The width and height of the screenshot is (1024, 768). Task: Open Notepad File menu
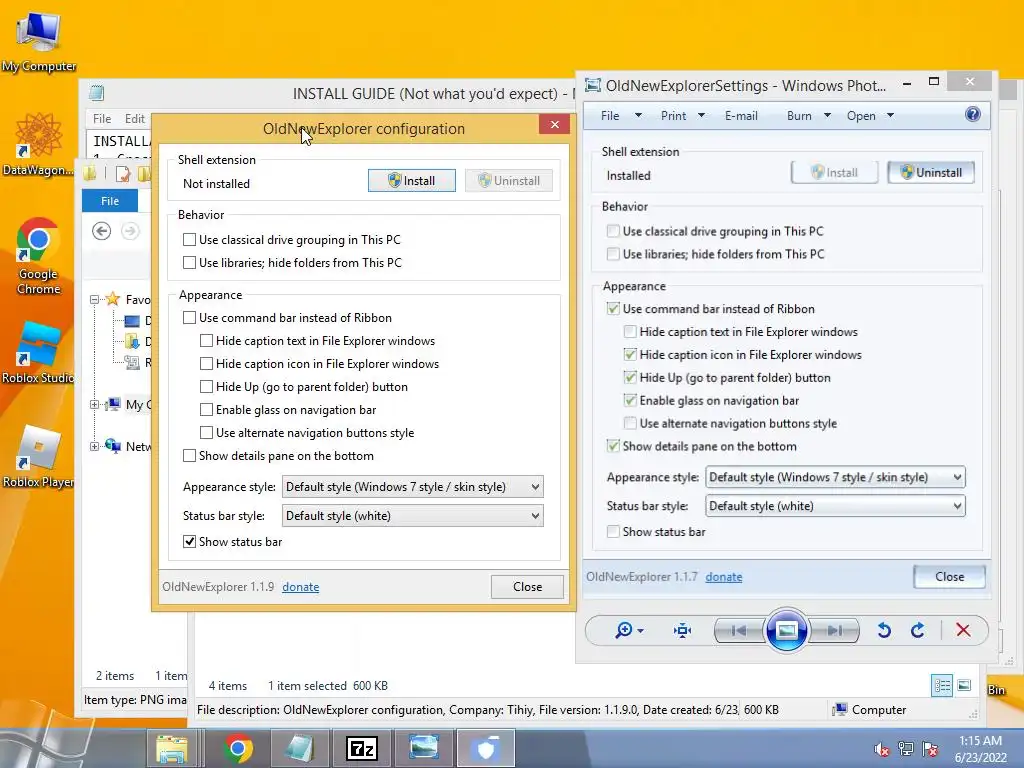pyautogui.click(x=102, y=119)
